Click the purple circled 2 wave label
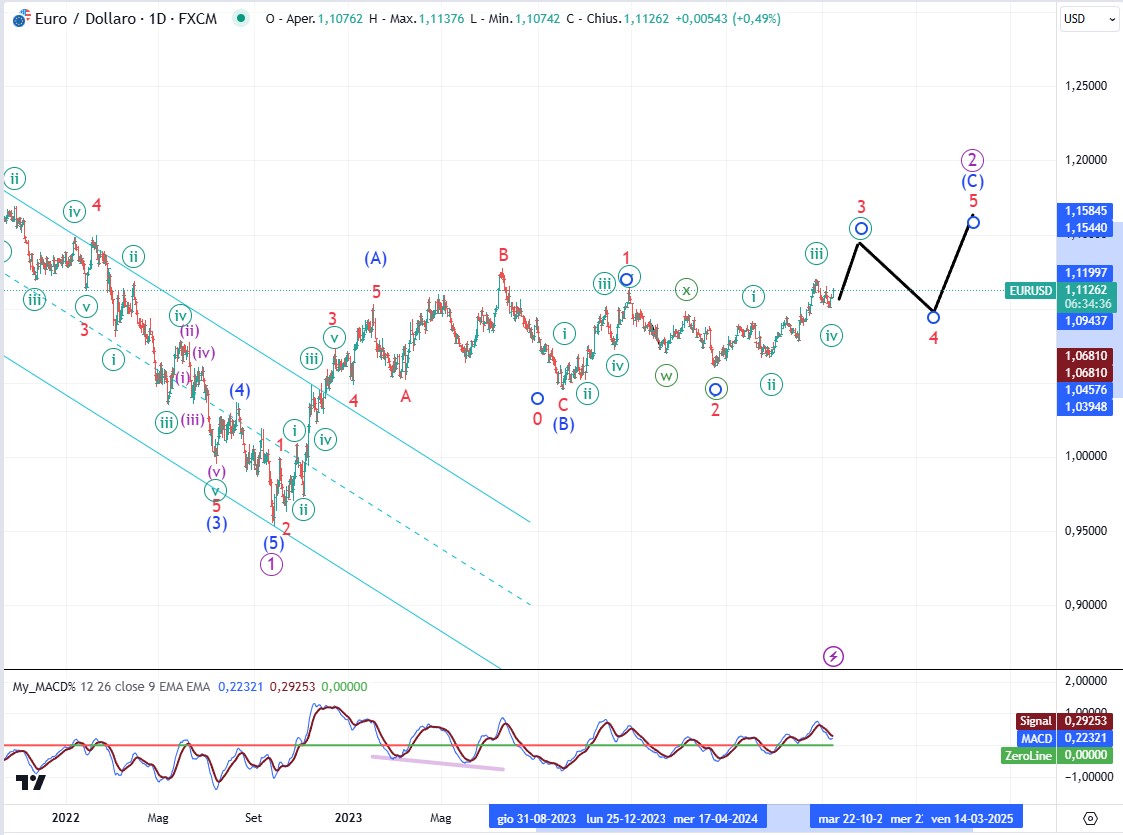 [972, 160]
